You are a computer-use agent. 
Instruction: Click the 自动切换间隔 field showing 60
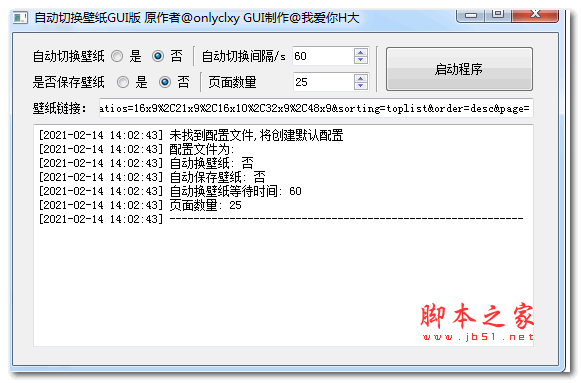pos(323,56)
